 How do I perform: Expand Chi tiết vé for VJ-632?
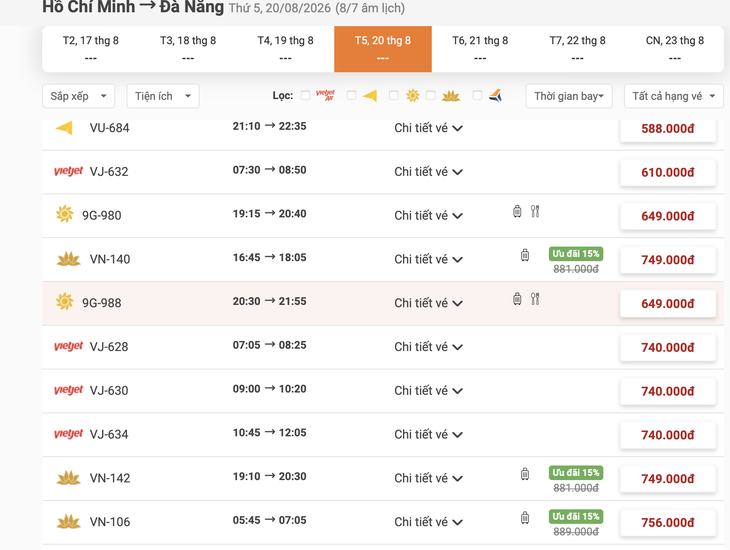pyautogui.click(x=428, y=172)
